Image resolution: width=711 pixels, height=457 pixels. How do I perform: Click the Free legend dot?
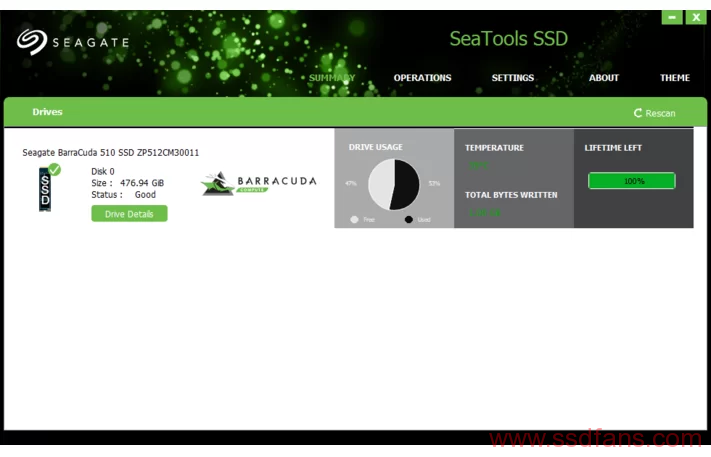(x=354, y=219)
